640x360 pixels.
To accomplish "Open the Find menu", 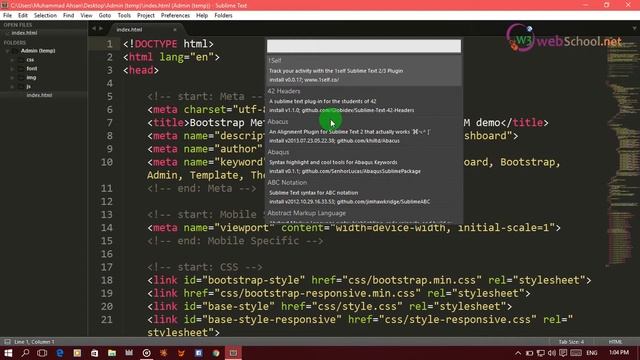I will point(68,16).
